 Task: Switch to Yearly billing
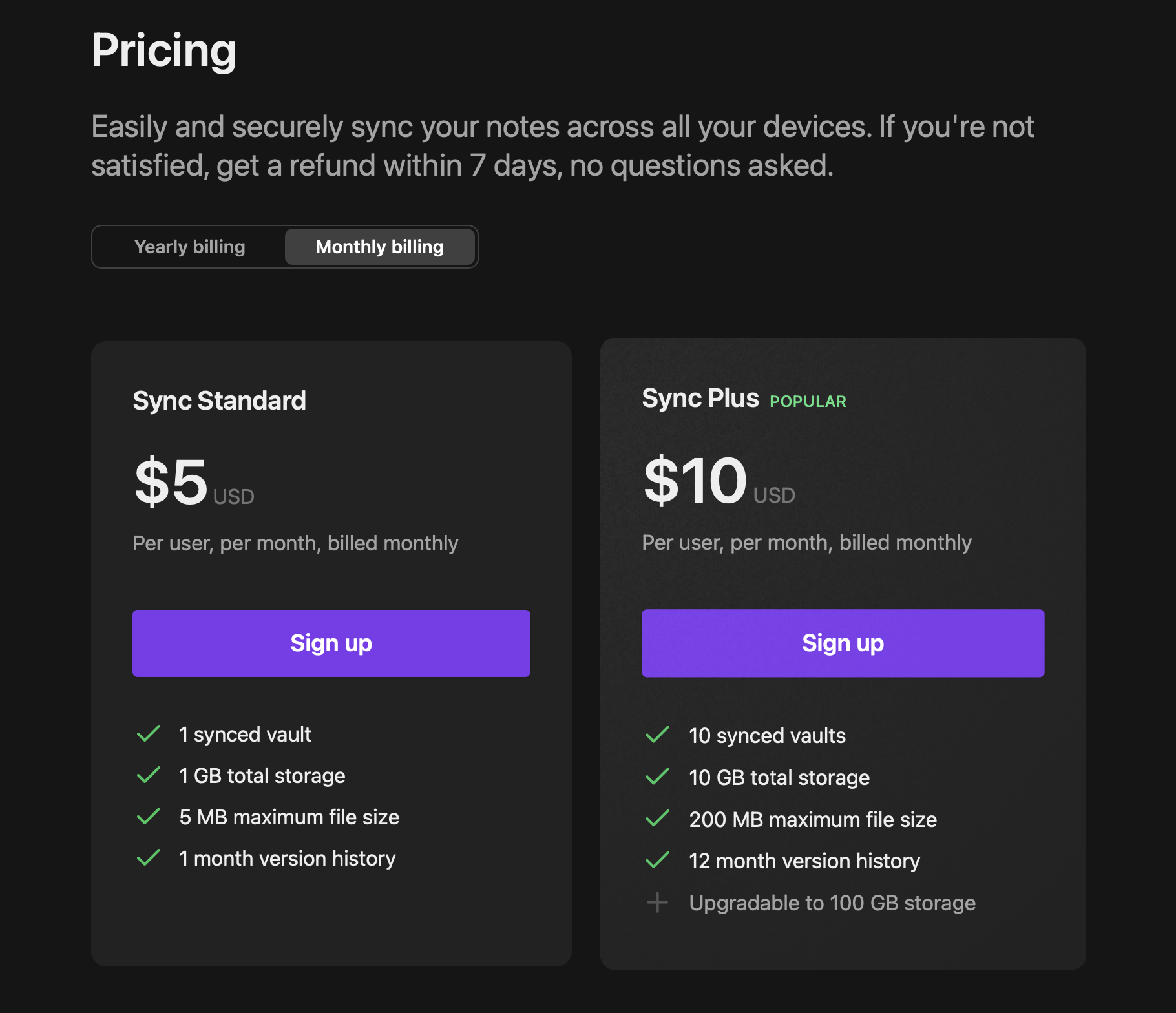pyautogui.click(x=189, y=247)
